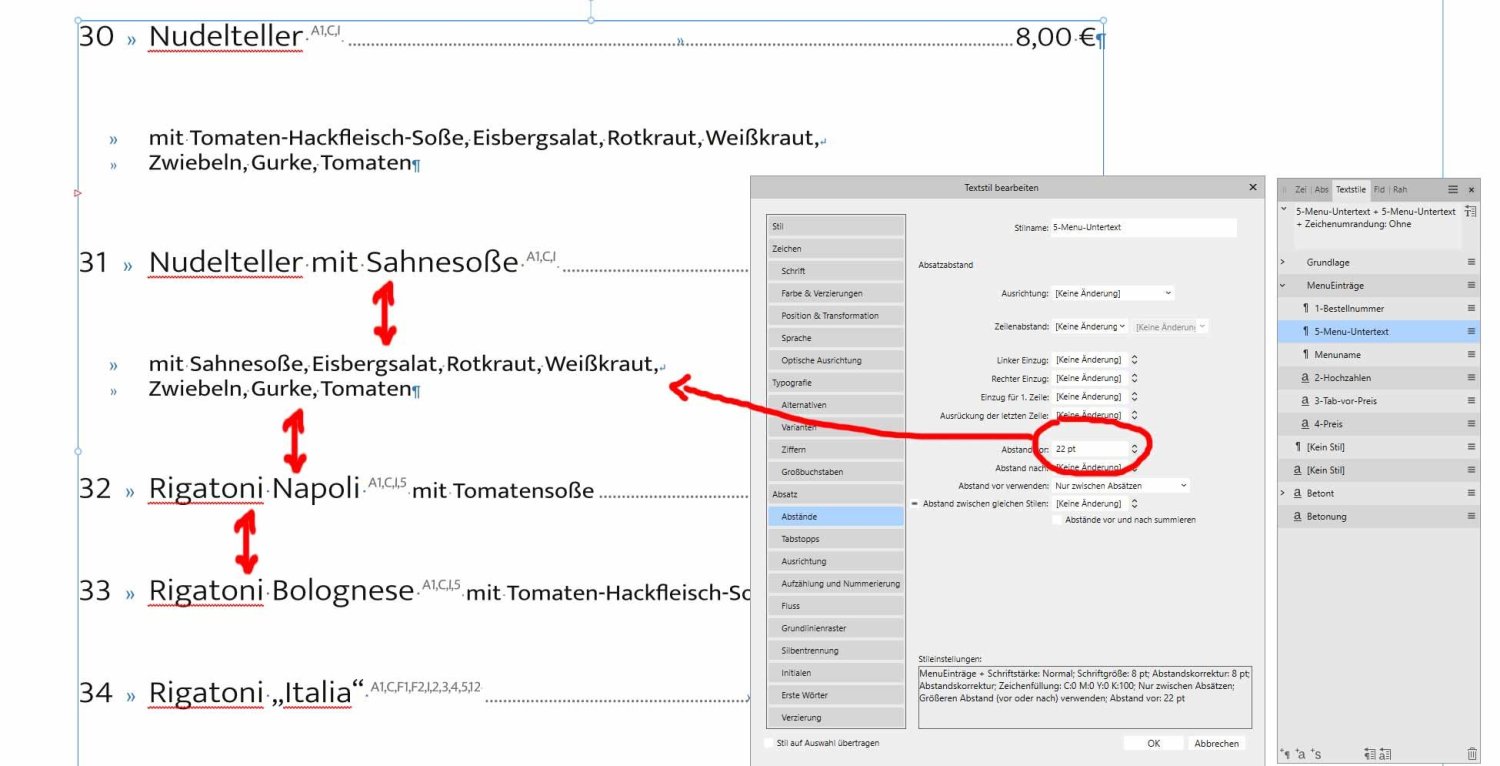Delete the selected text style
This screenshot has width=1500, height=766.
tap(1472, 755)
